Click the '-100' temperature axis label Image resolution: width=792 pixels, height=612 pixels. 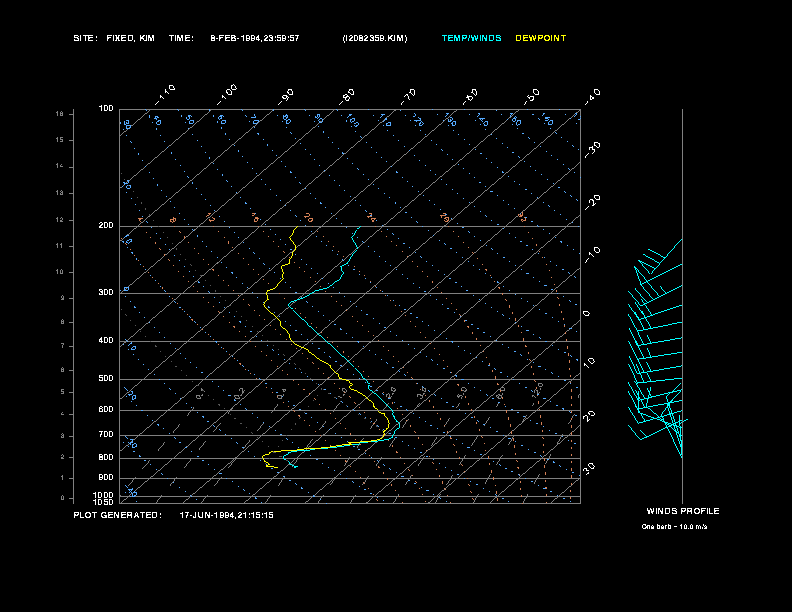click(x=227, y=95)
